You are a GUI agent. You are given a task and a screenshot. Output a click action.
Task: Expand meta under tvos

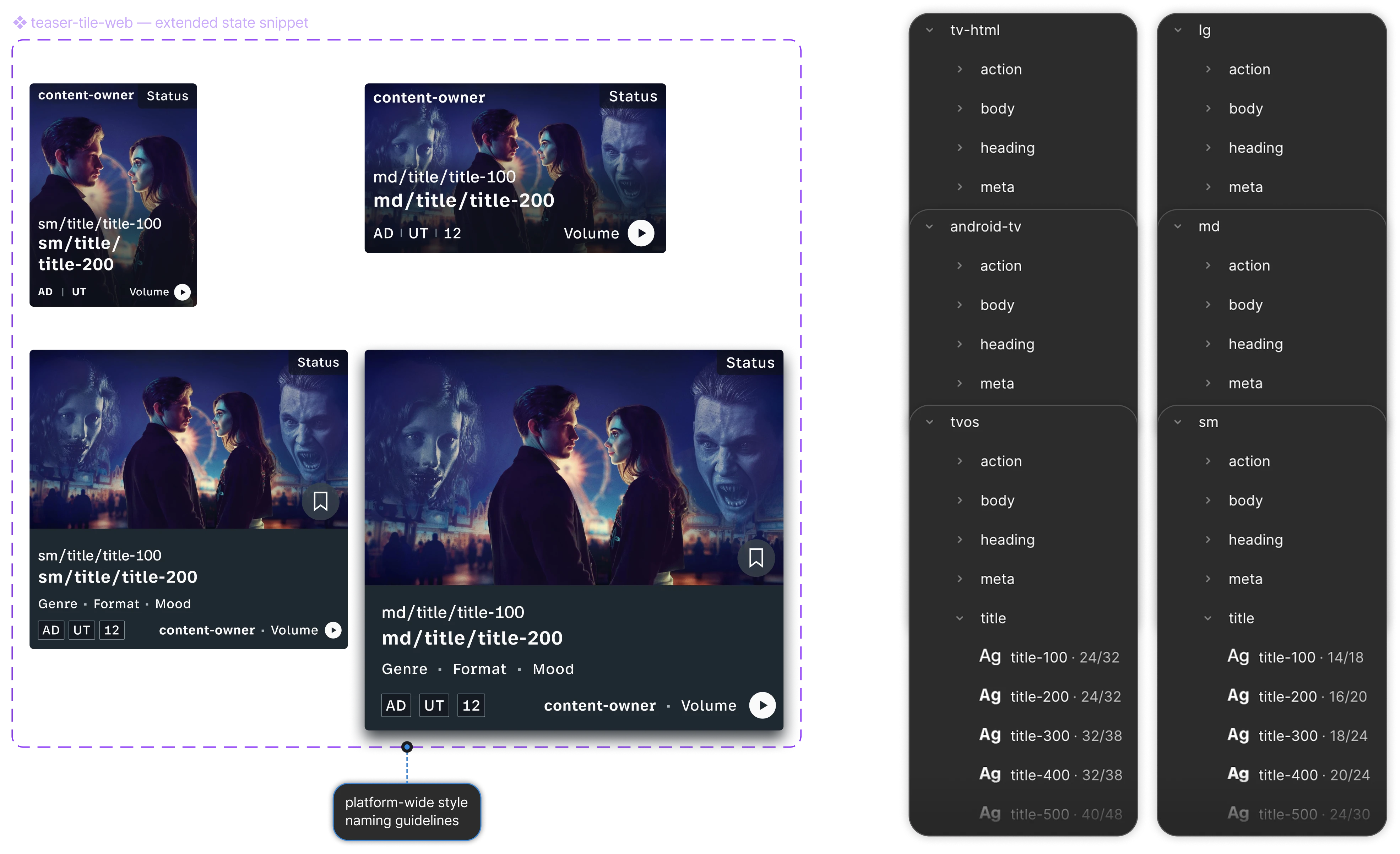tap(960, 579)
